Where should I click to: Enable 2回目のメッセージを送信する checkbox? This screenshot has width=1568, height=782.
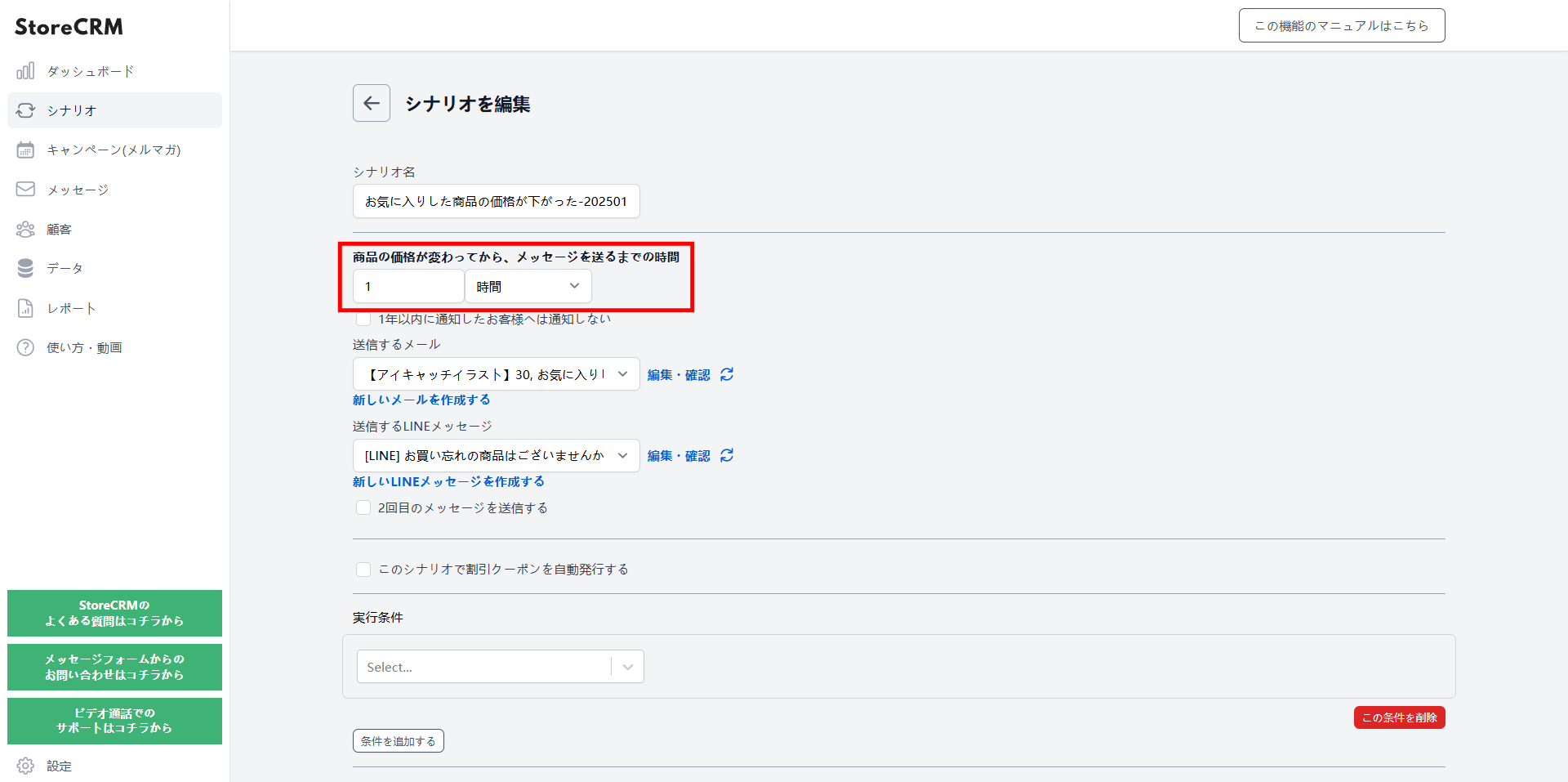point(363,507)
